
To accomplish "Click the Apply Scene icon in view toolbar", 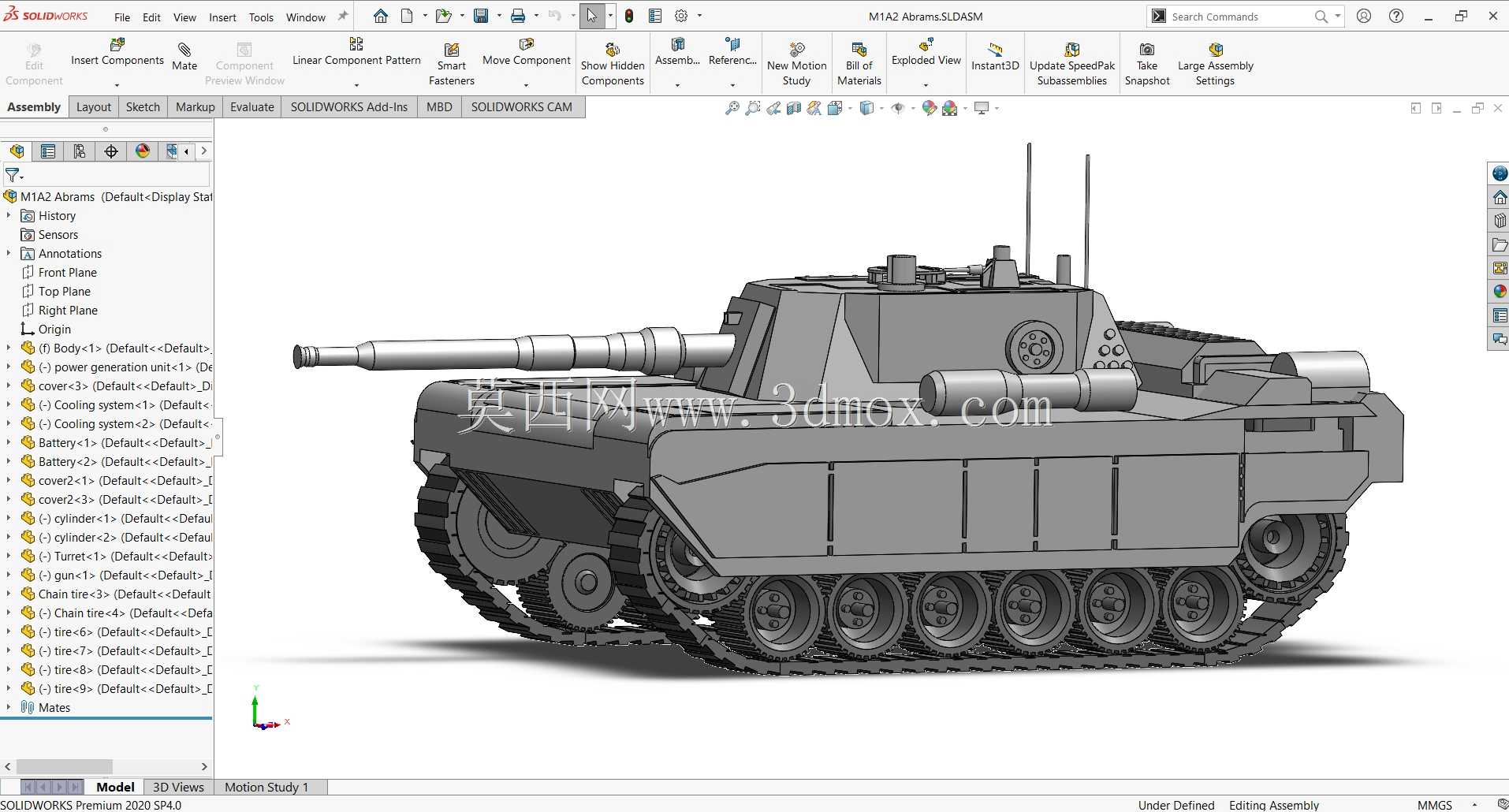I will [950, 108].
